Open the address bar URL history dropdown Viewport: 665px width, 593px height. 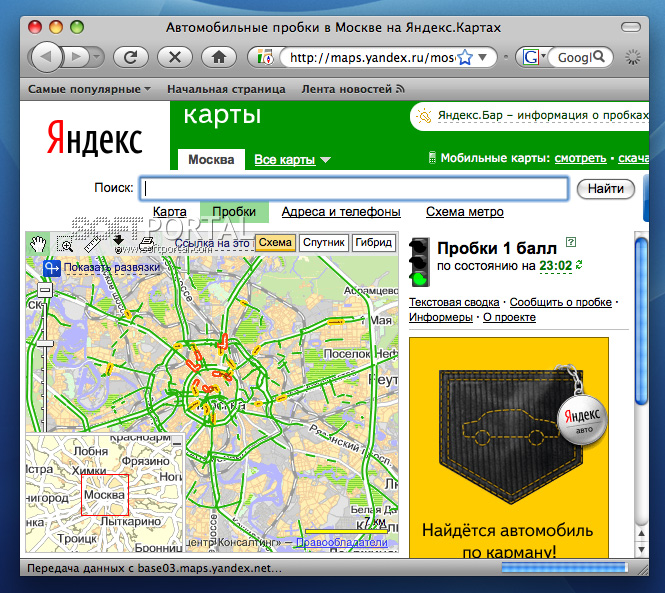(483, 57)
